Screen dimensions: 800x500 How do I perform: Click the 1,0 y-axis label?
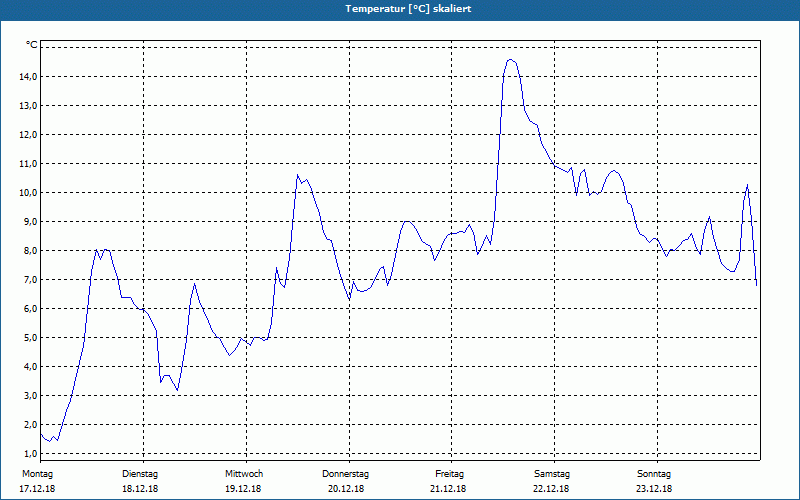tap(30, 454)
